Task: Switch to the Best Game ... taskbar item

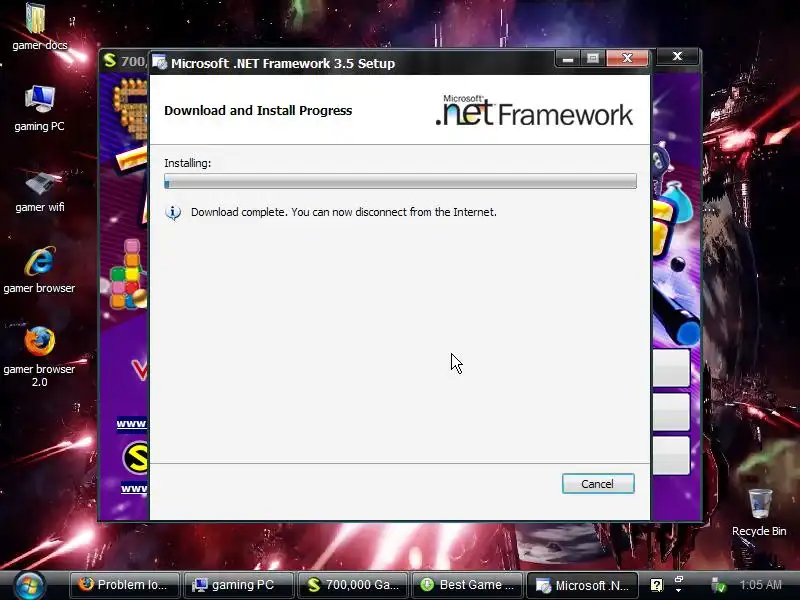Action: pyautogui.click(x=467, y=585)
